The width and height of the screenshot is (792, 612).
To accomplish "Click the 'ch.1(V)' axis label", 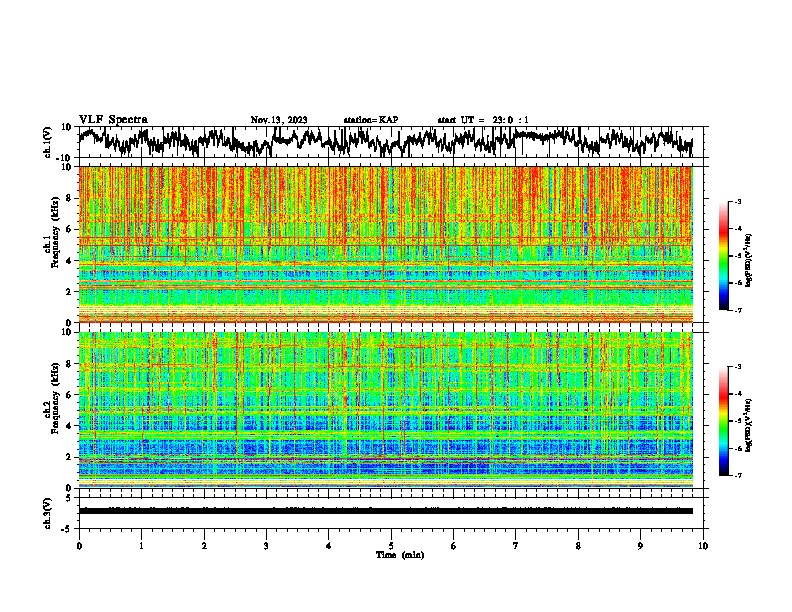I will coord(48,142).
